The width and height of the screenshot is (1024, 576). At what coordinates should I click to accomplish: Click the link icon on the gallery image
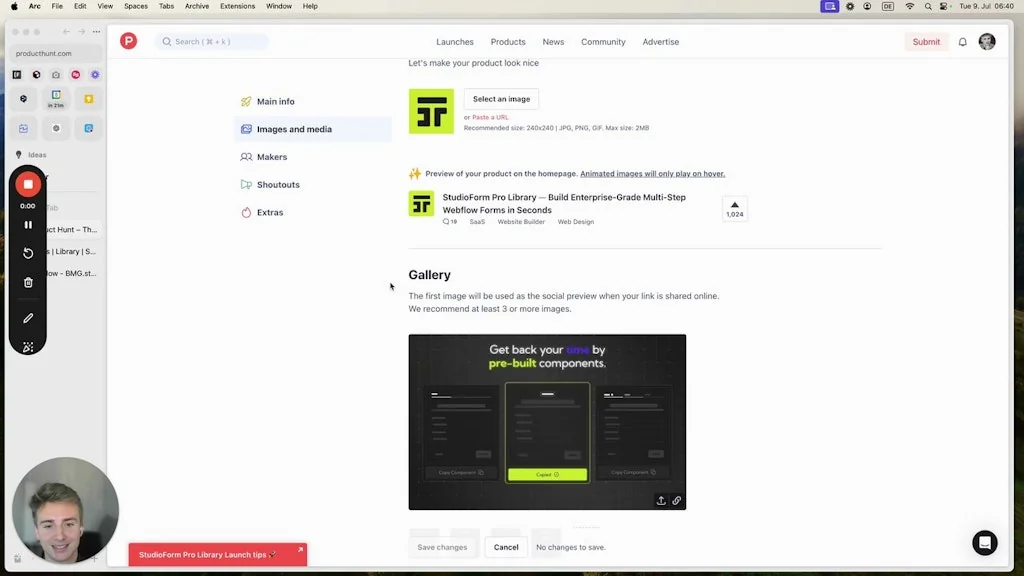(x=677, y=499)
